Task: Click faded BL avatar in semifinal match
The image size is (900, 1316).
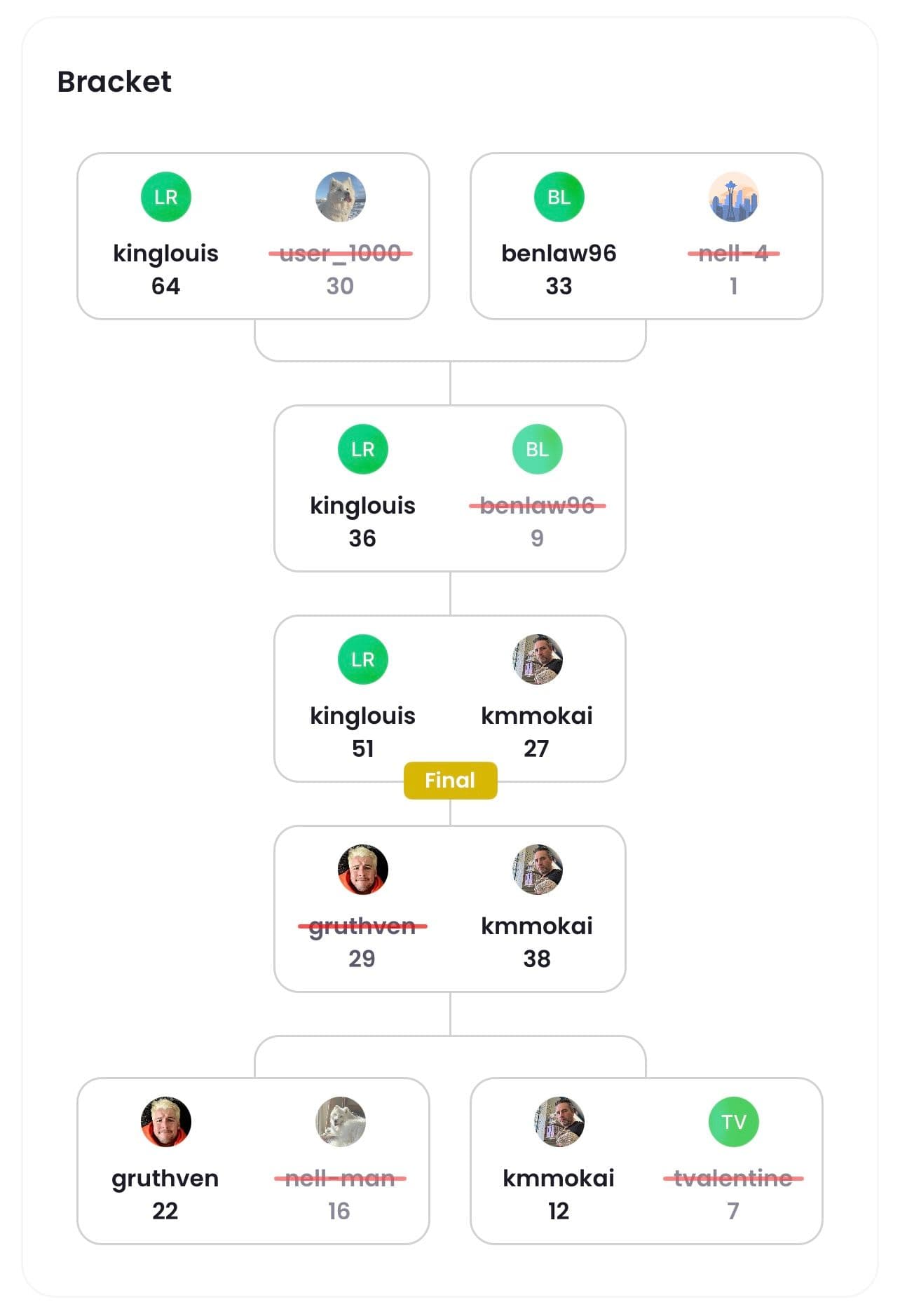Action: [x=537, y=449]
